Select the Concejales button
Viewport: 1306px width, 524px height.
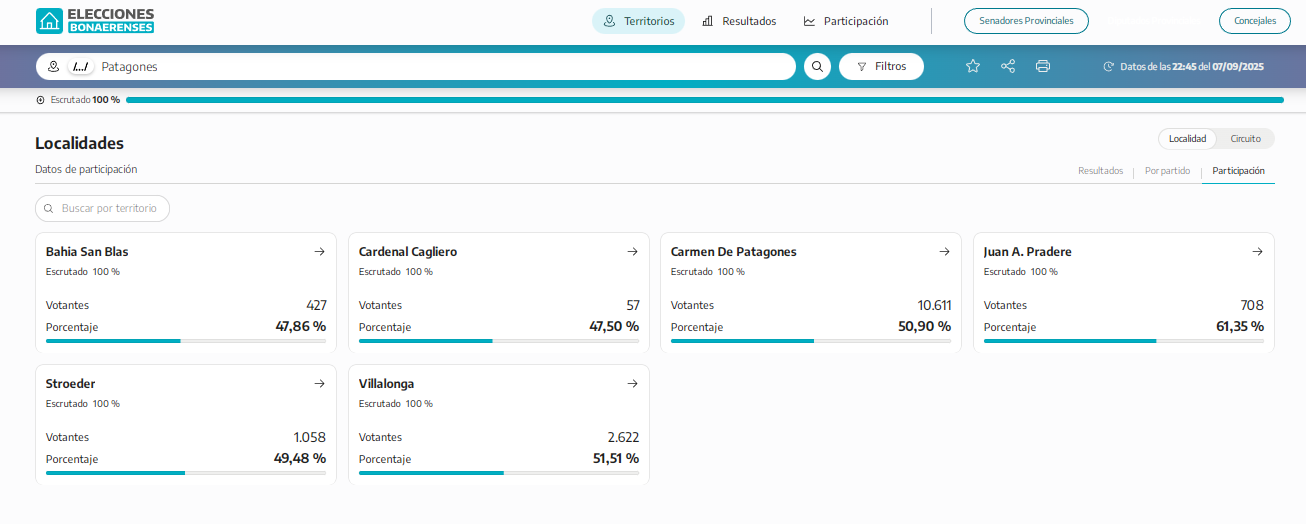1254,21
